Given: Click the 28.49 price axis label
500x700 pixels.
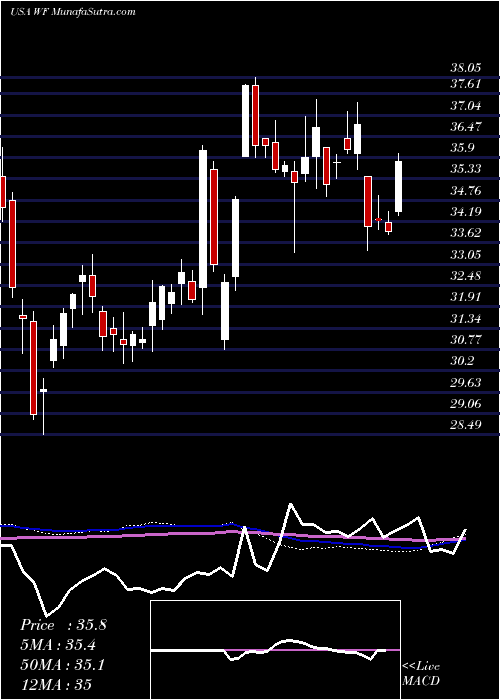Looking at the screenshot, I should coord(465,425).
